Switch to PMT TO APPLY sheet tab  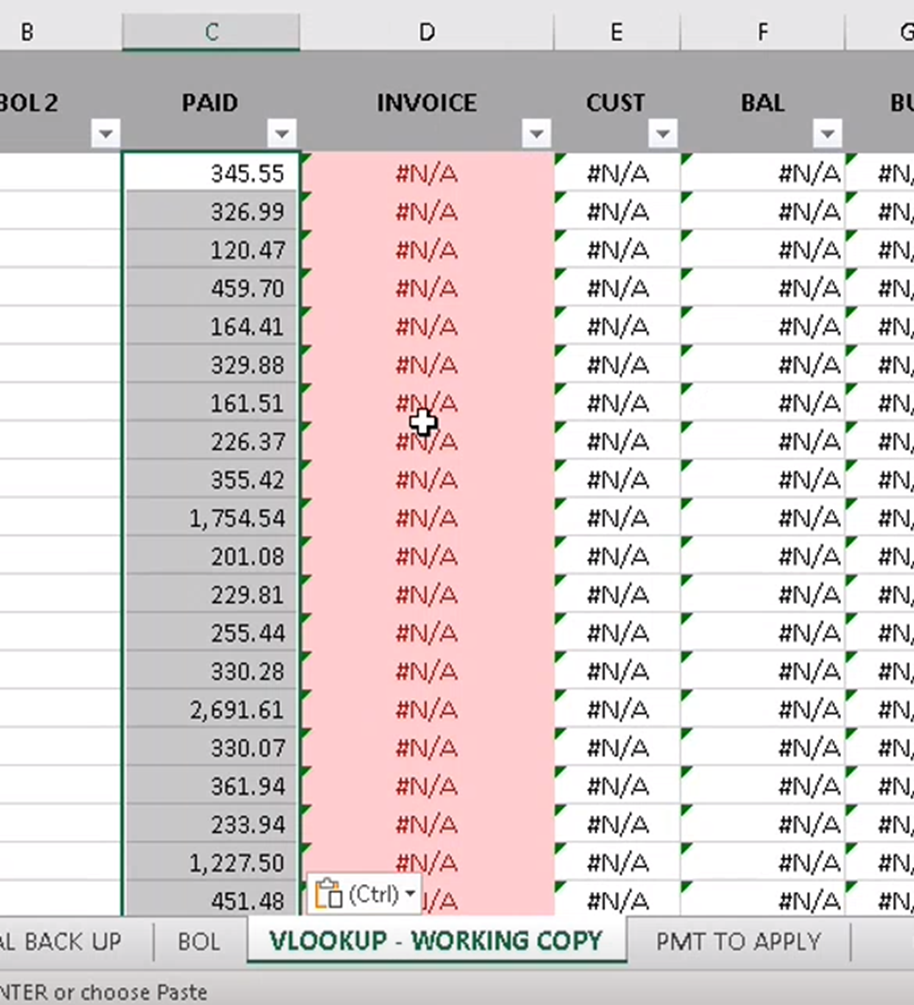[738, 942]
